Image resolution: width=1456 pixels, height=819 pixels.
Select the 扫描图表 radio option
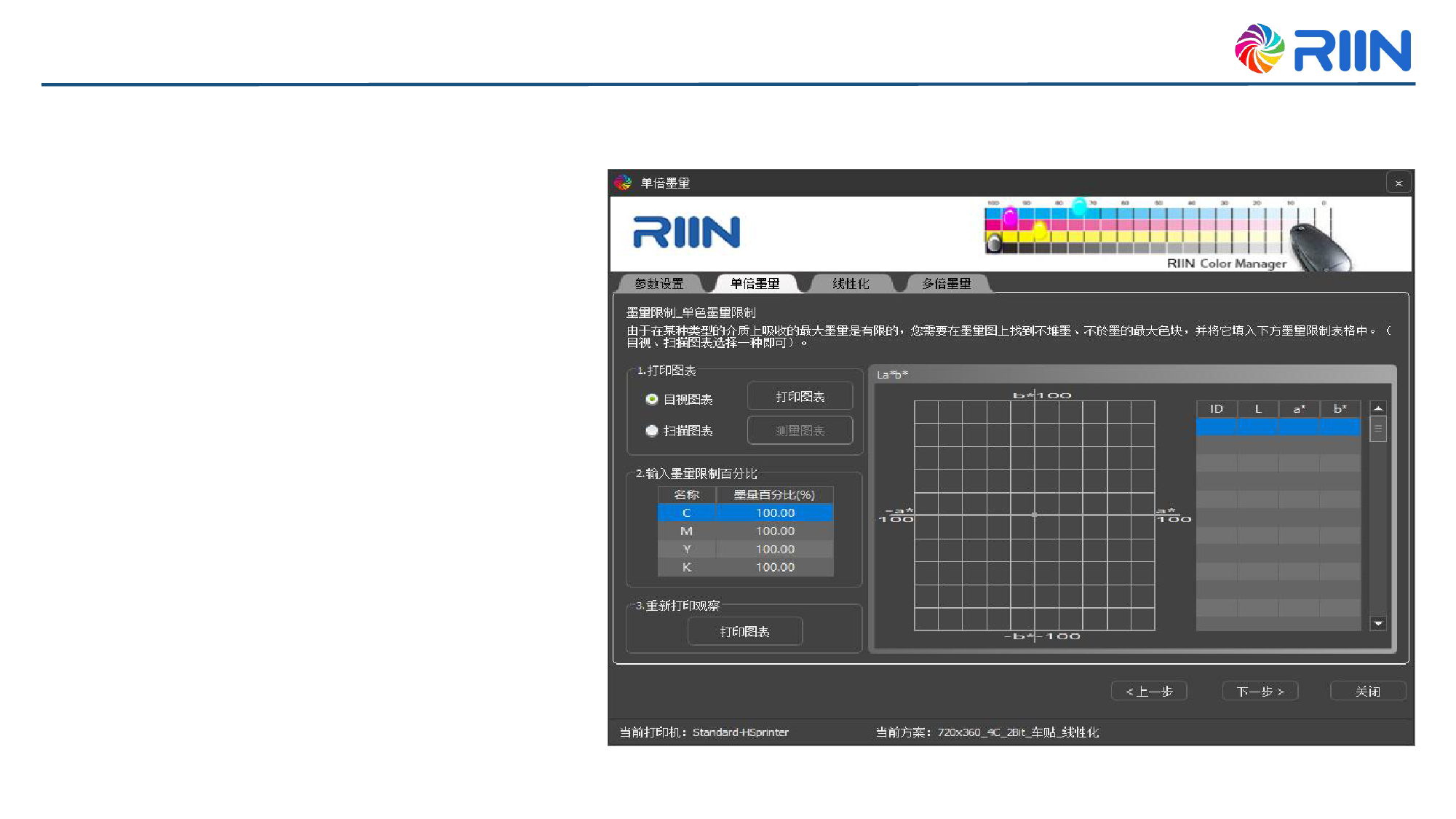pyautogui.click(x=652, y=430)
